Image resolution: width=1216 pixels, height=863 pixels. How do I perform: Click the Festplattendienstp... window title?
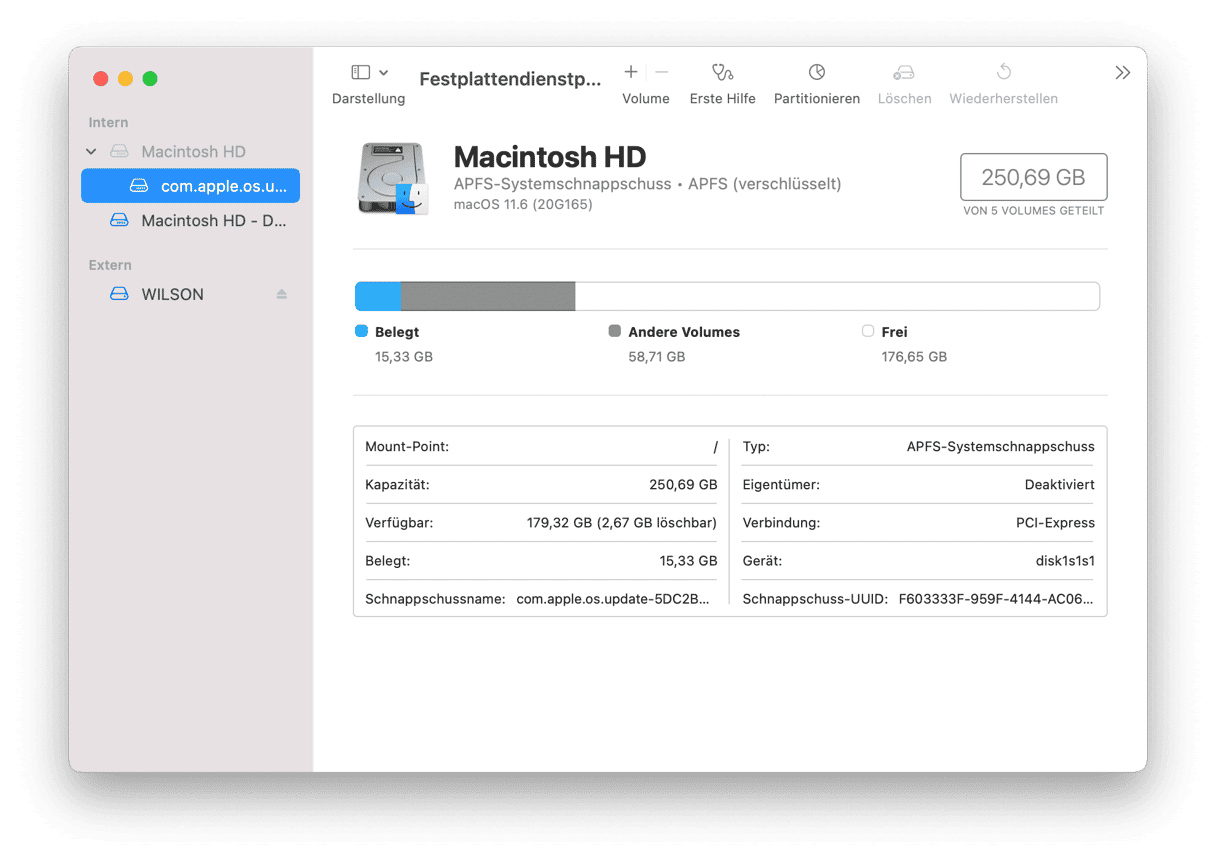pyautogui.click(x=510, y=80)
